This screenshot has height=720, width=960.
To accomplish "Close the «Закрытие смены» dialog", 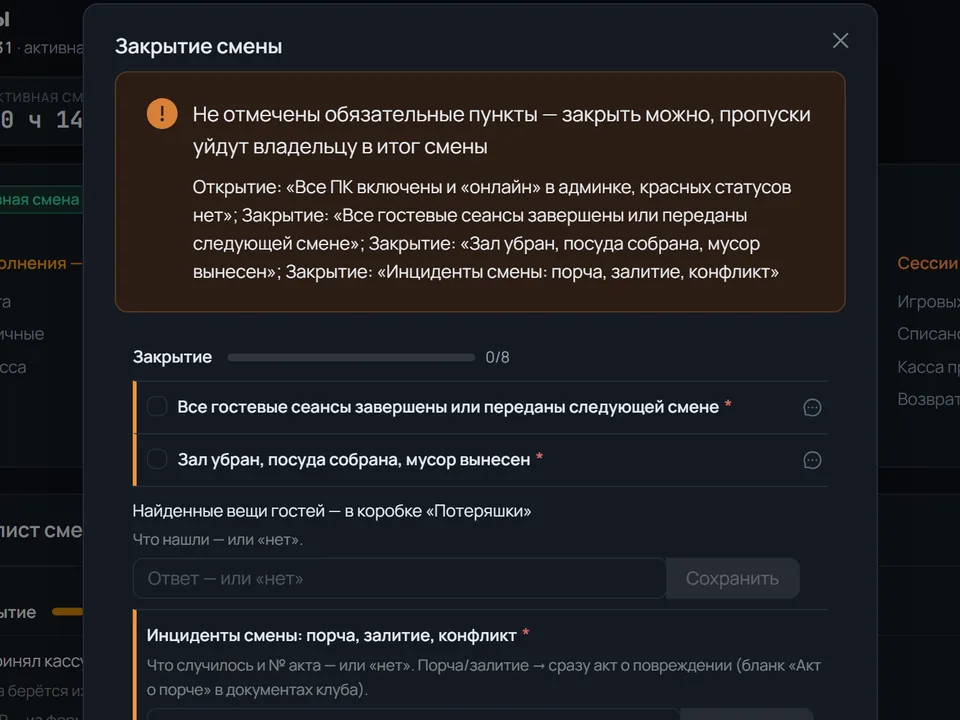I will 840,40.
